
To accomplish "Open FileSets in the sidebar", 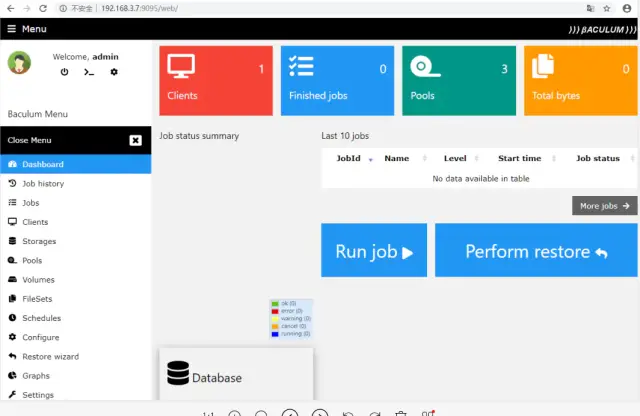I will (x=76, y=298).
